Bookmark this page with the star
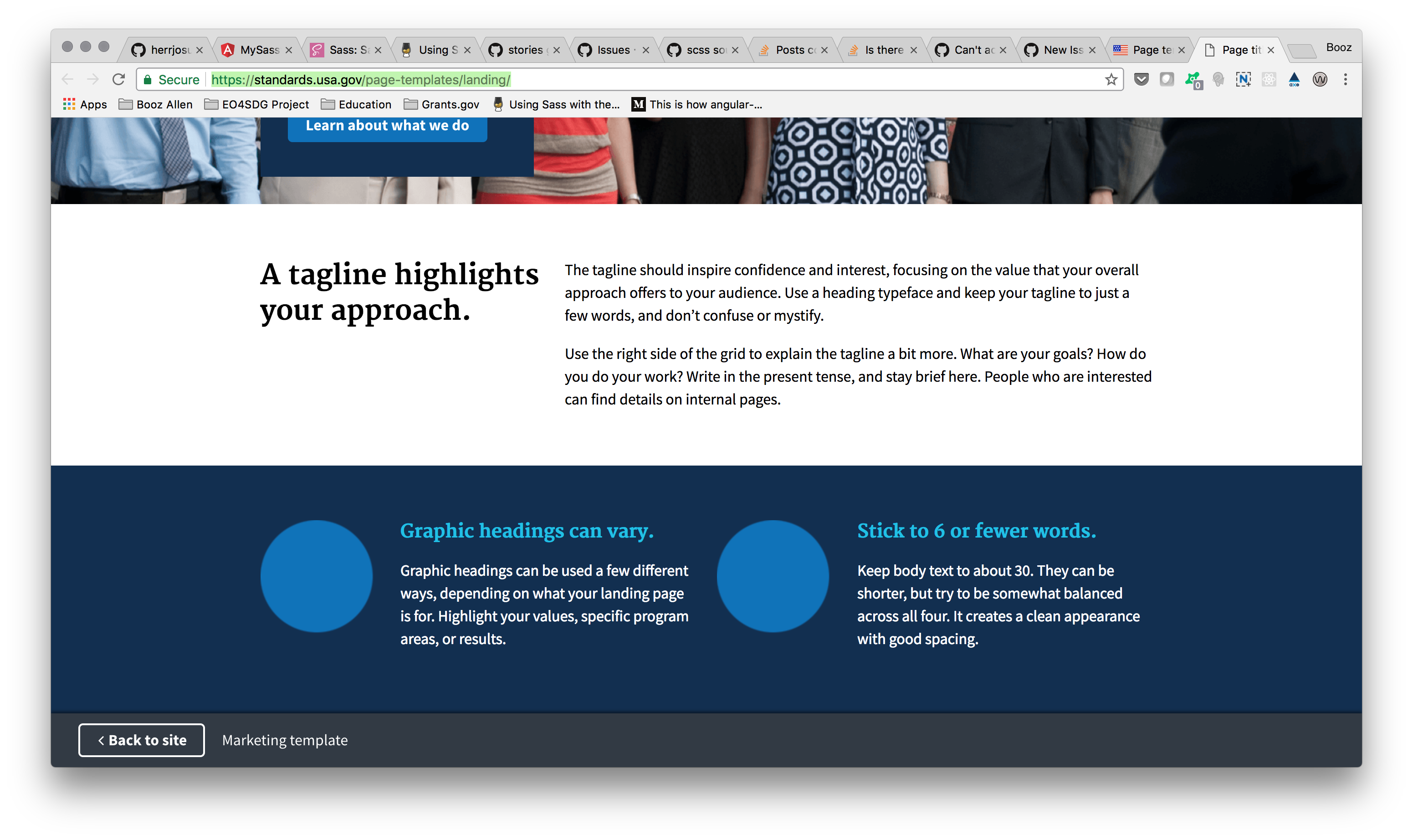Screen dimensions: 1413x840 [x=1111, y=79]
